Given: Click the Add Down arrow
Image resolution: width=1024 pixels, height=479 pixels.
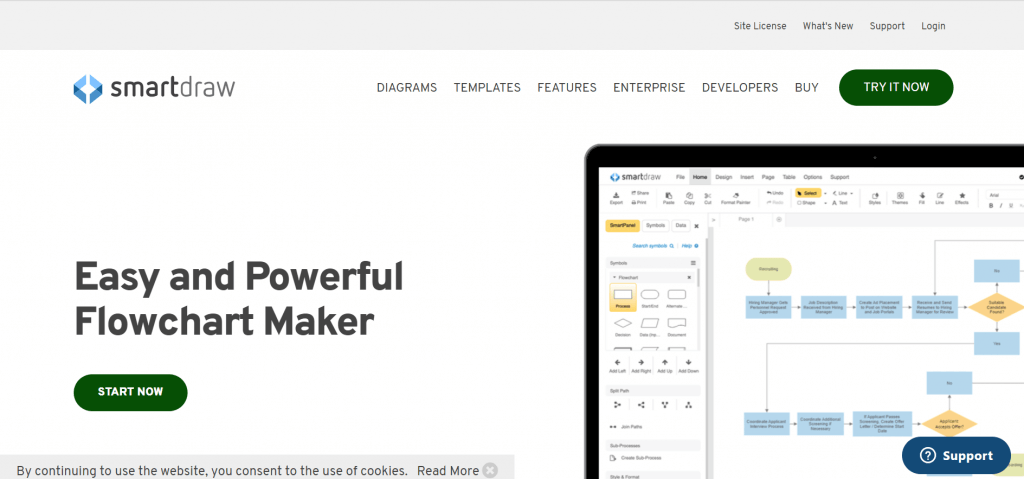Looking at the screenshot, I should [688, 362].
